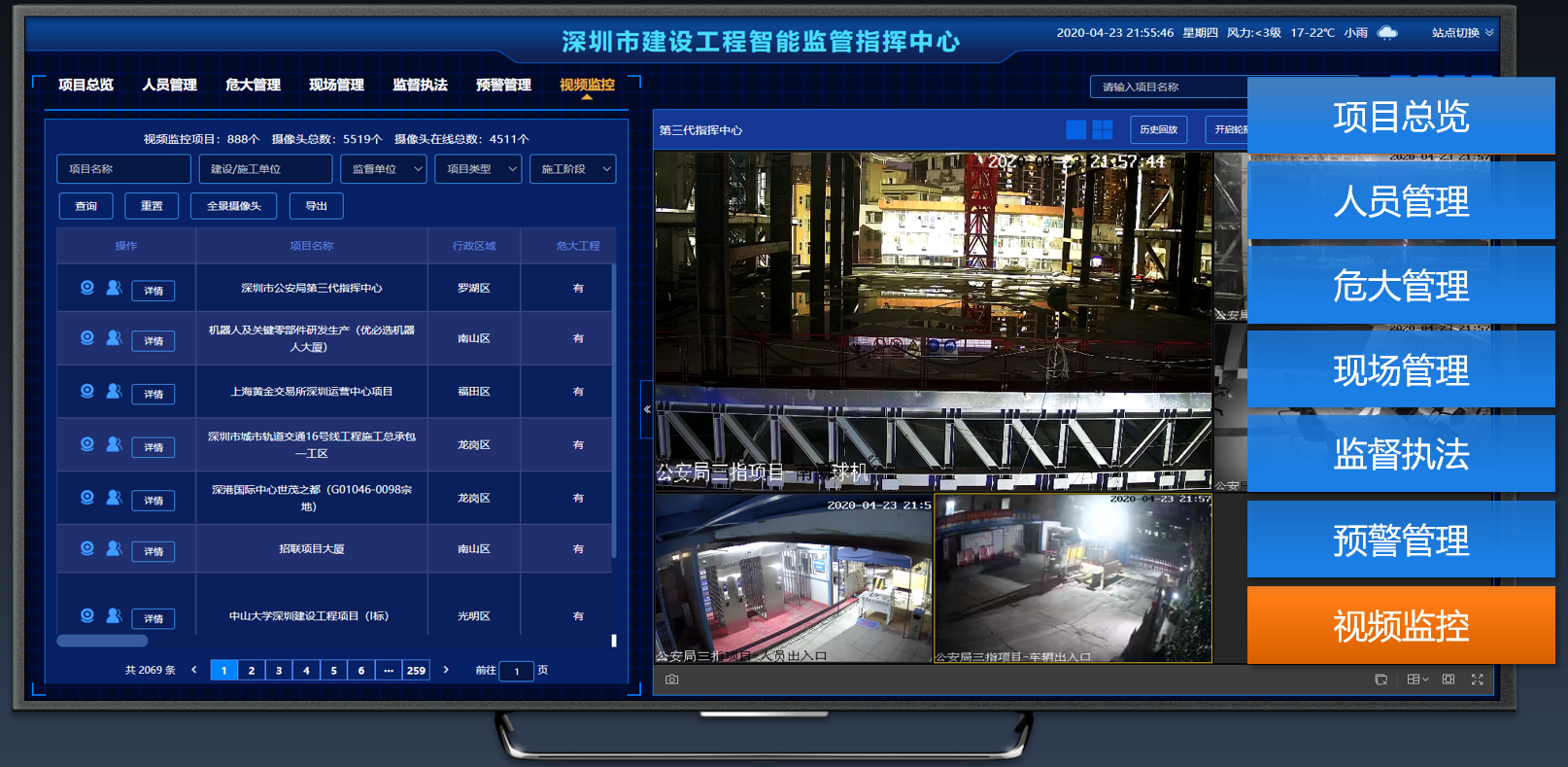Open personnel icon in 招联项目大厦 row
The height and width of the screenshot is (767, 1568).
(114, 548)
